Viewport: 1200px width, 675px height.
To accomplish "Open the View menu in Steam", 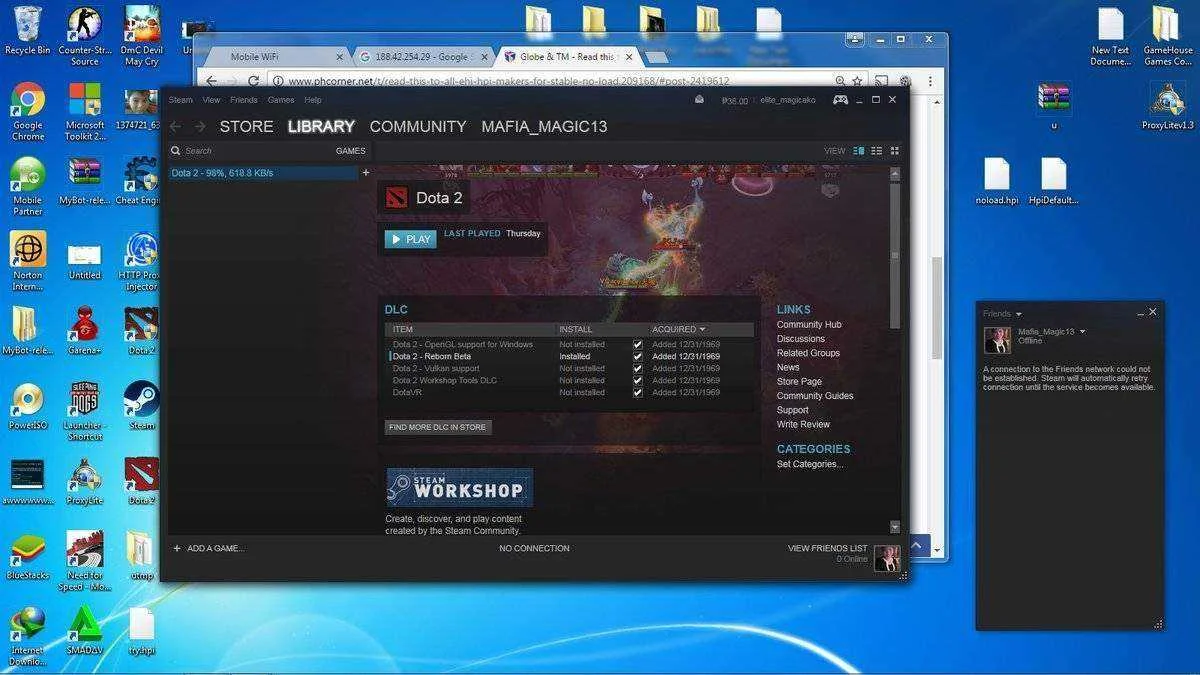I will pos(211,100).
